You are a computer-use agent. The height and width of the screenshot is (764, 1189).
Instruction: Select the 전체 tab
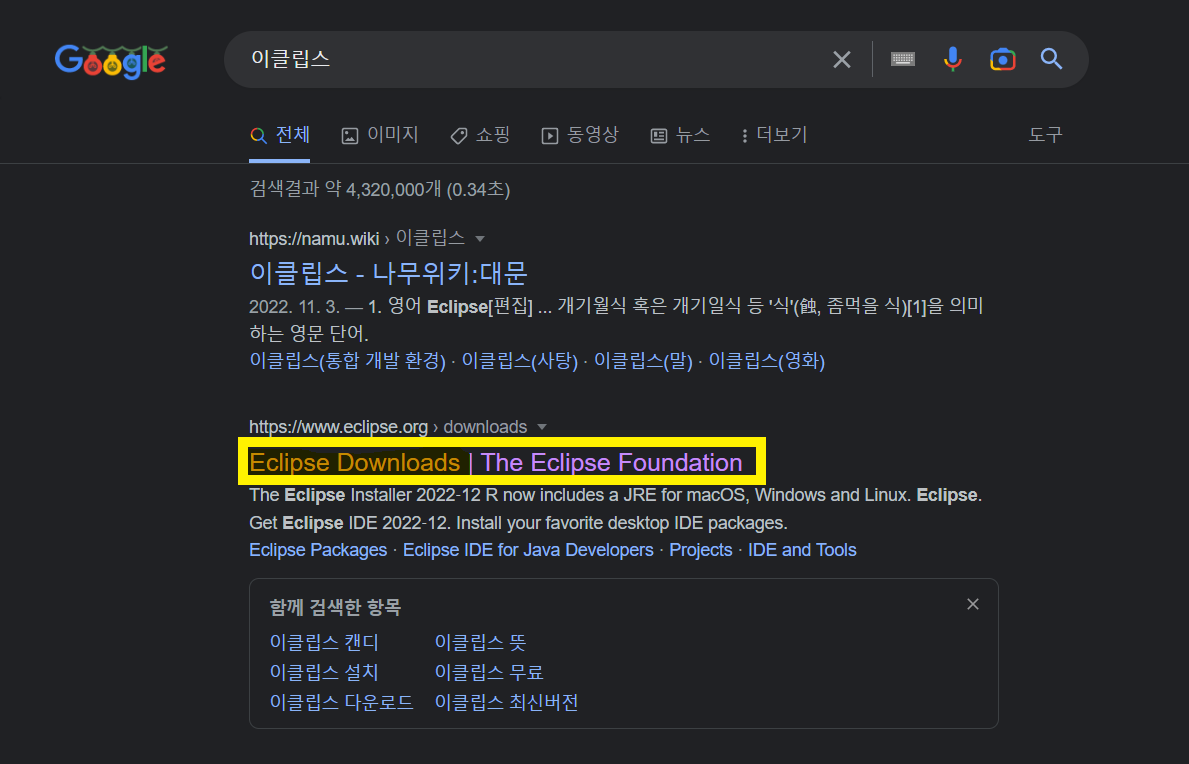point(280,136)
